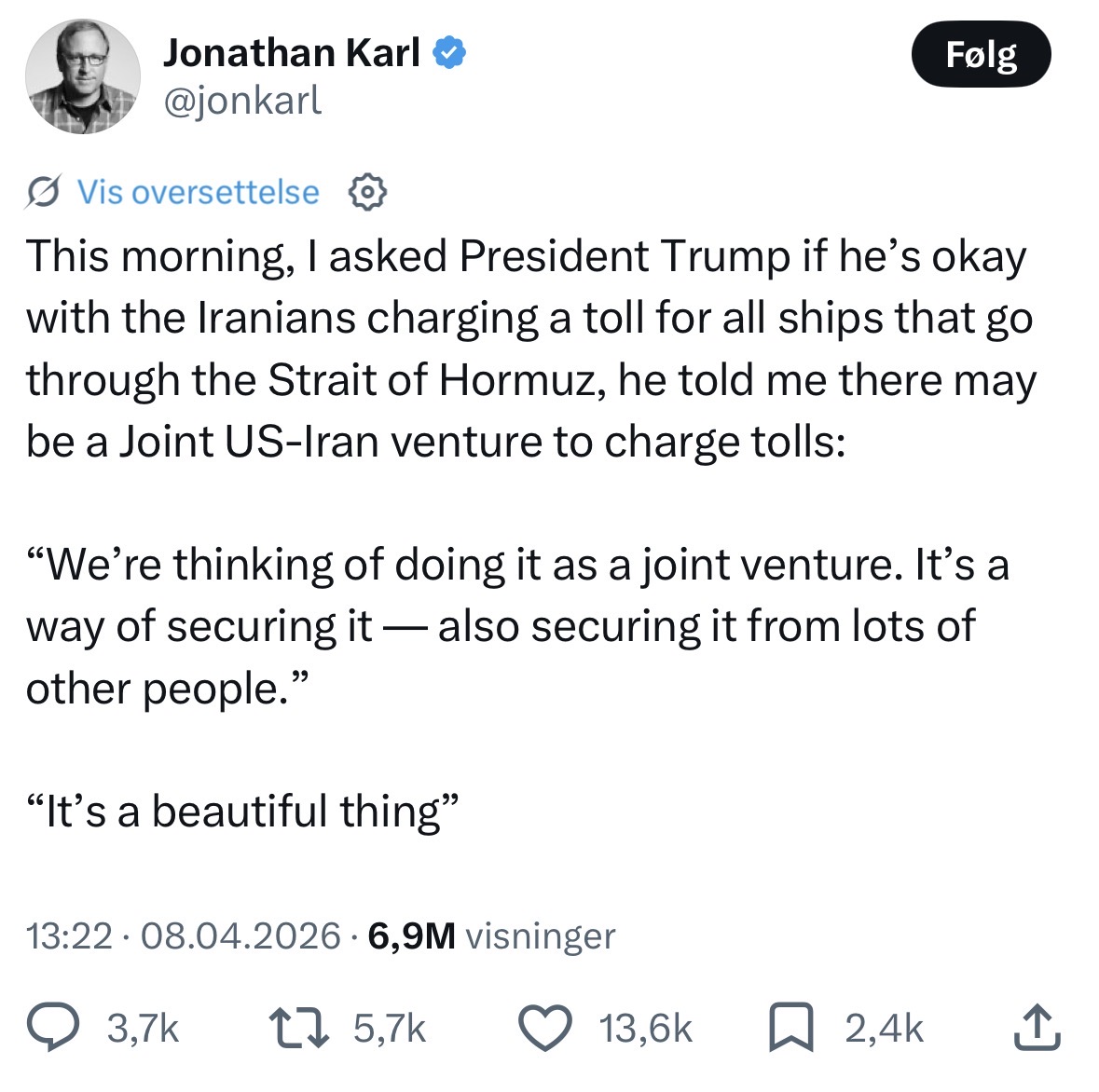This screenshot has height=1092, width=1099.
Task: Click the 'Vis oversettelse' link
Action: pos(198,192)
